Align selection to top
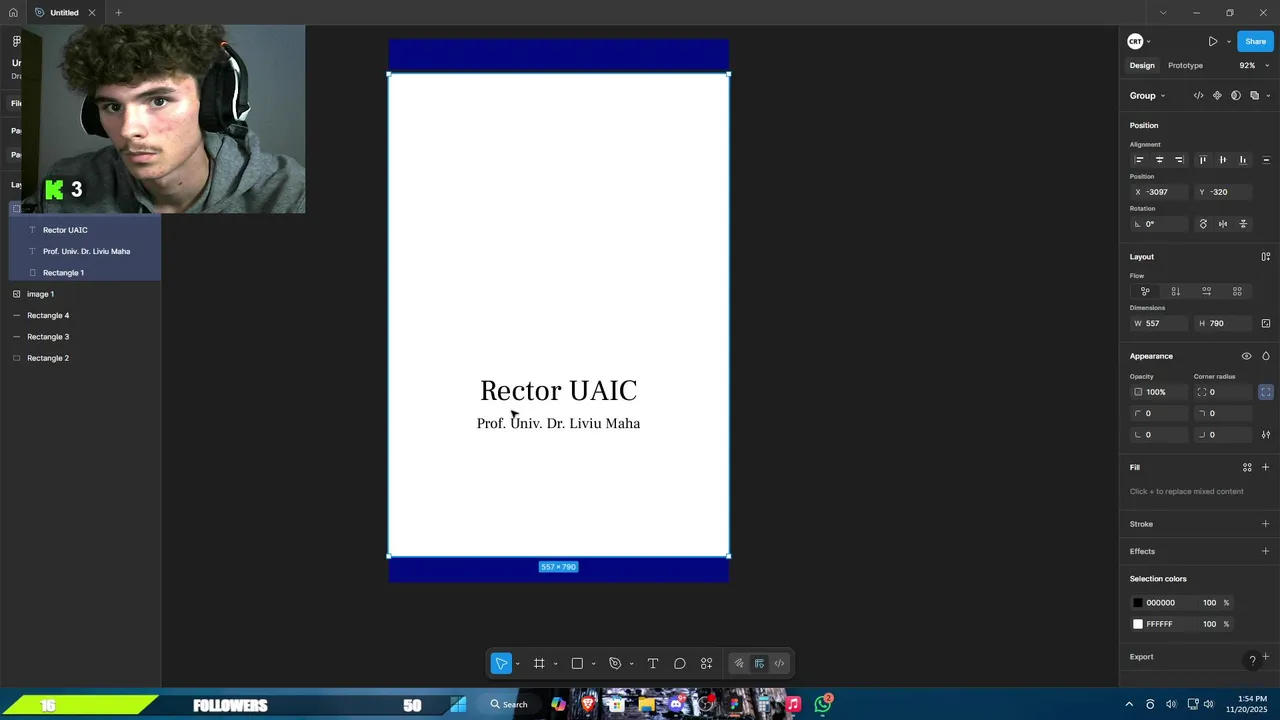 pos(1203,160)
